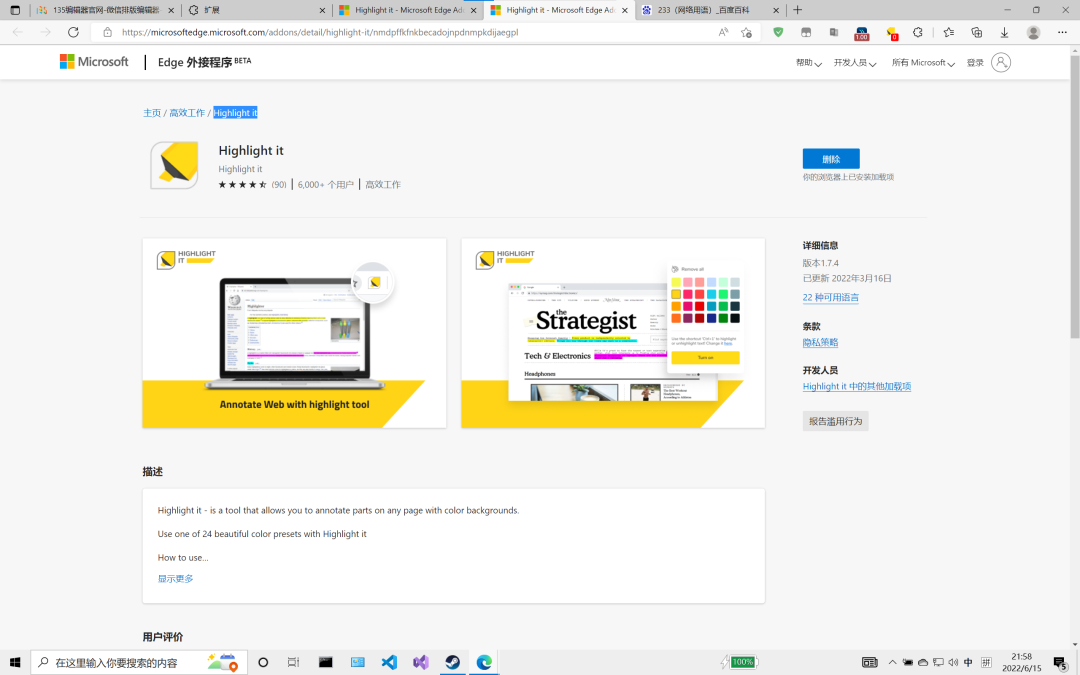Close the 扩展 tab
Image resolution: width=1080 pixels, height=675 pixels.
322,10
